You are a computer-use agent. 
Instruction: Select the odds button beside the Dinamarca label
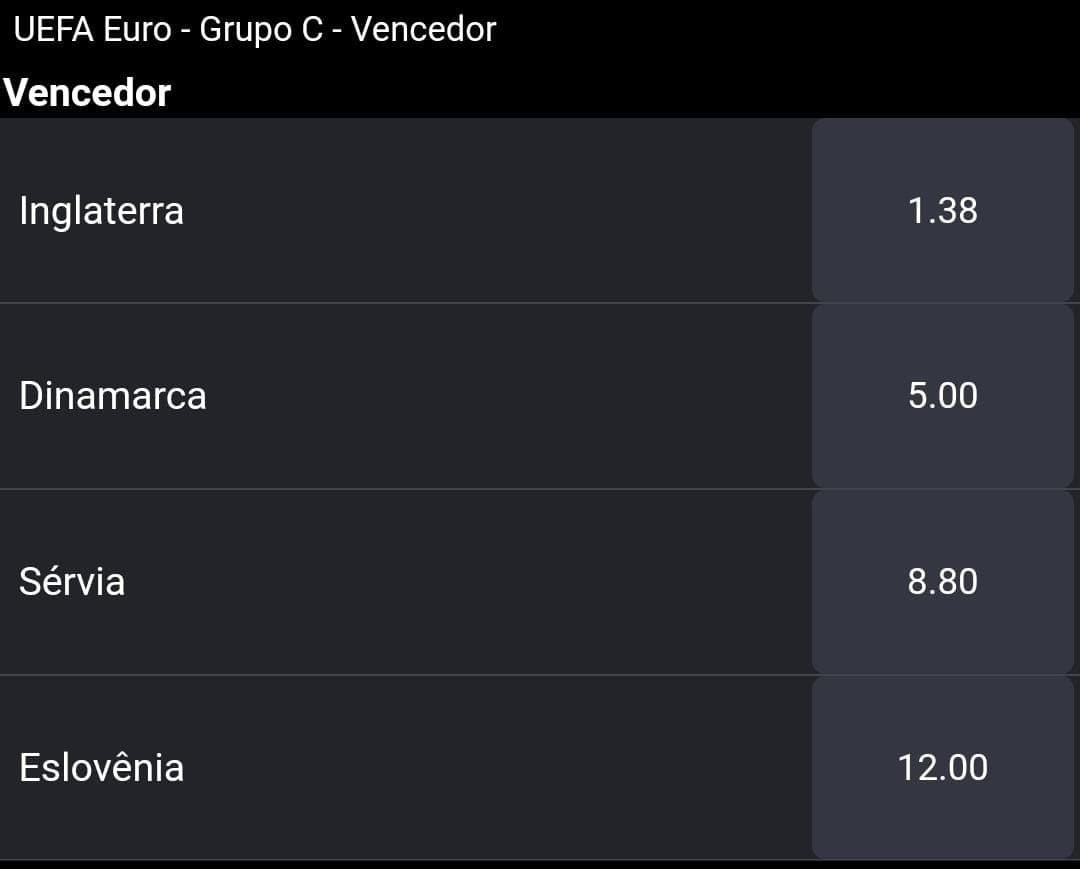942,396
